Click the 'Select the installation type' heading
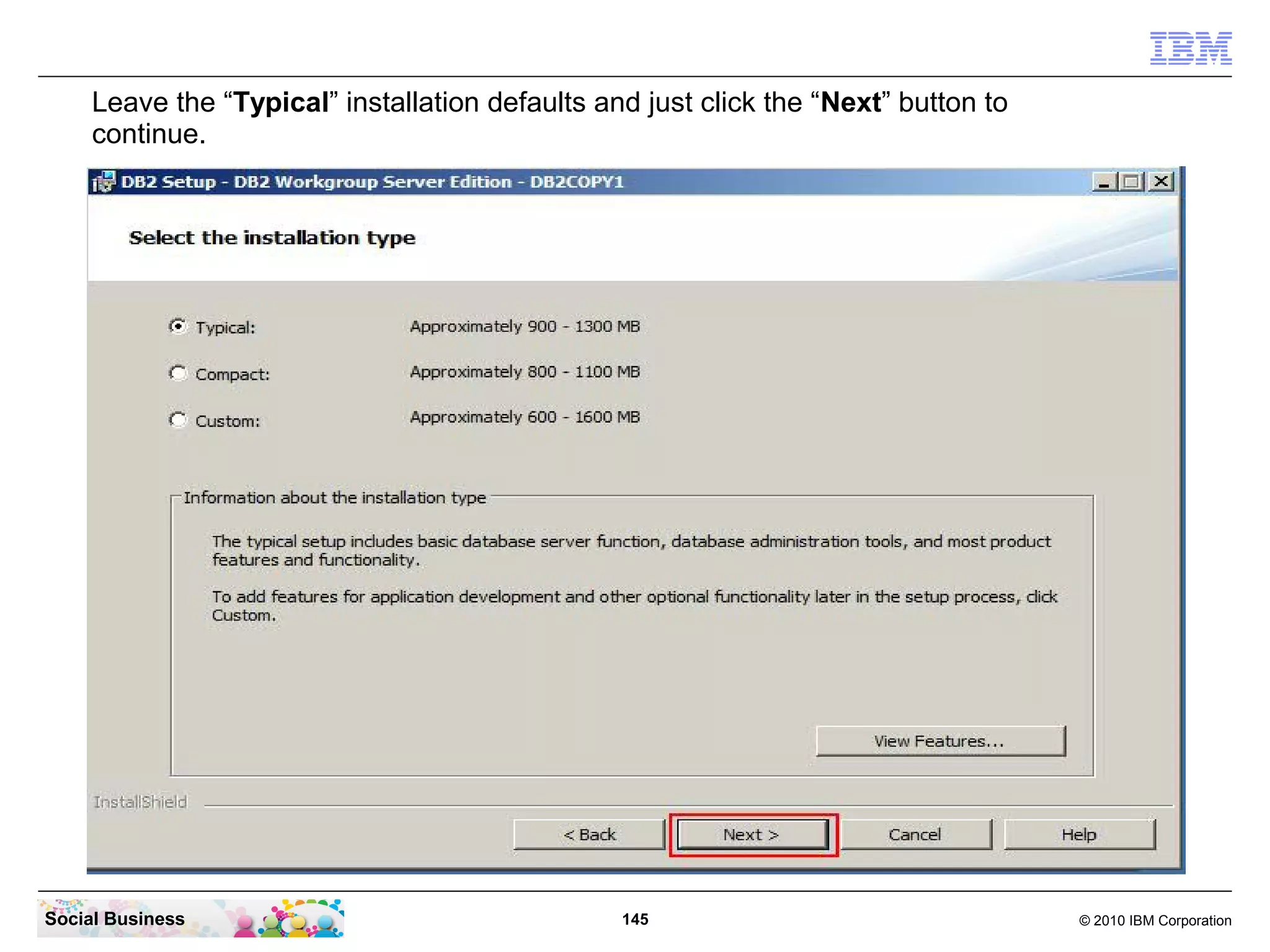Image resolution: width=1270 pixels, height=952 pixels. coord(272,238)
